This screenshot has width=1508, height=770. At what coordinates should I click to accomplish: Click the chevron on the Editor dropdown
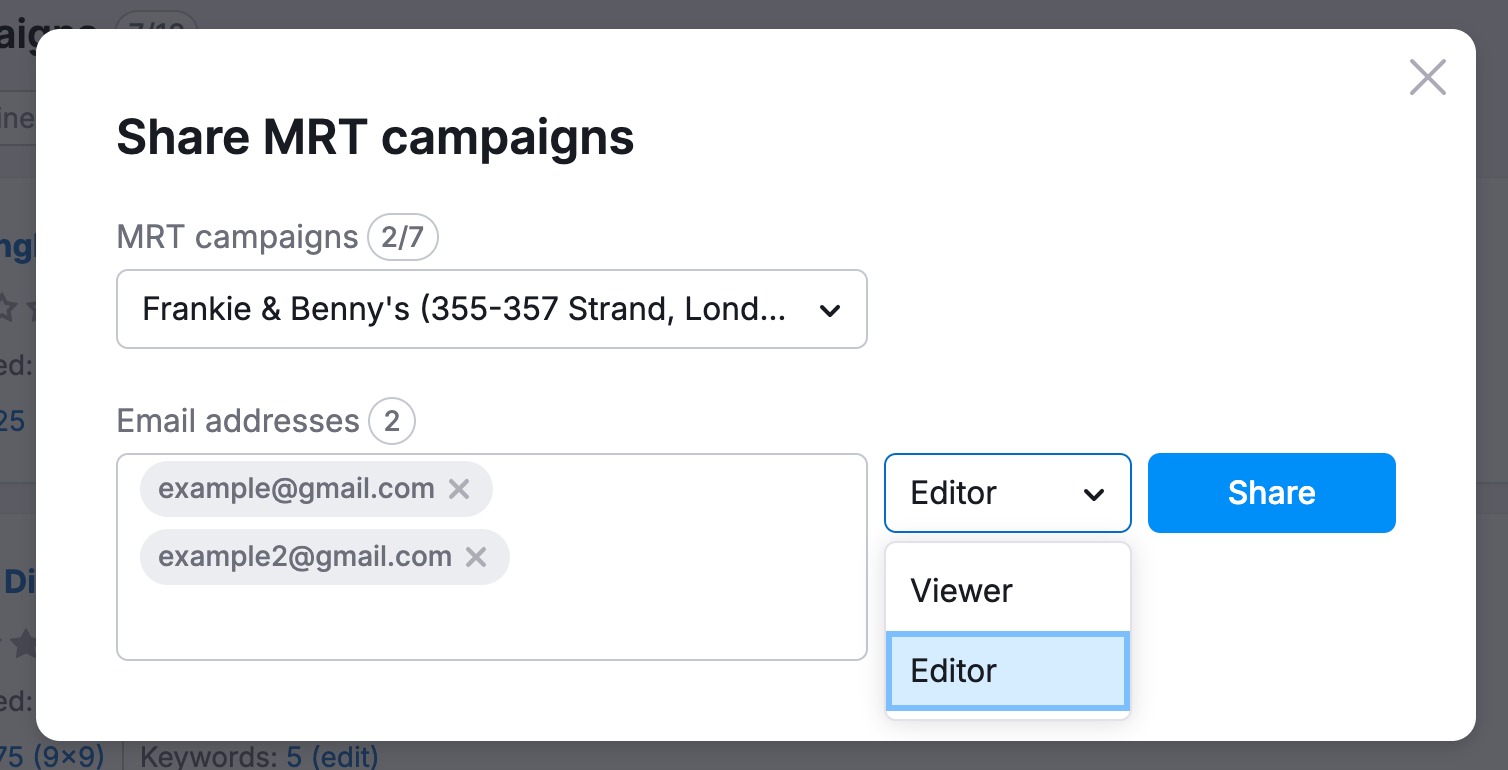click(1094, 493)
